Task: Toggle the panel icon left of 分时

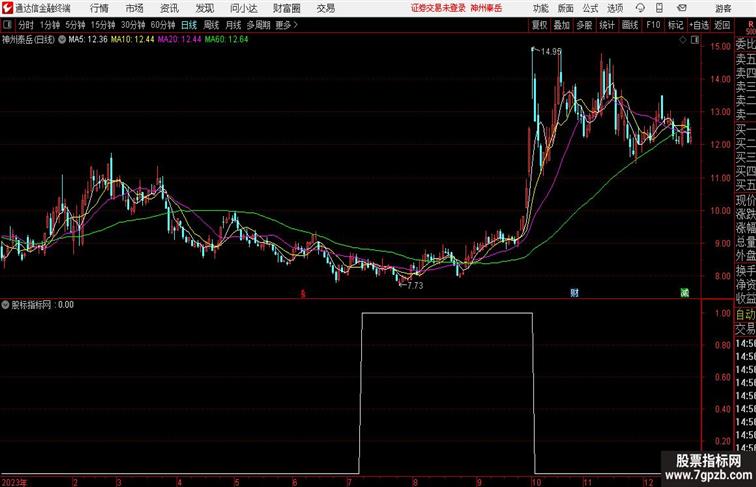Action: 7,25
